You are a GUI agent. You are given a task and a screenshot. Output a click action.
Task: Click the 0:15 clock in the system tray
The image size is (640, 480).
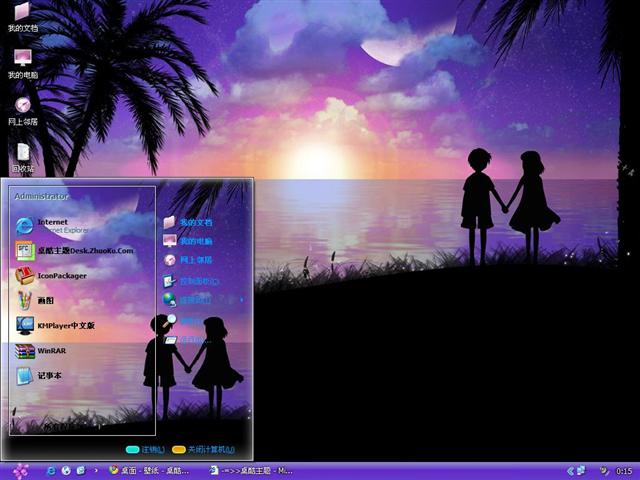point(624,471)
